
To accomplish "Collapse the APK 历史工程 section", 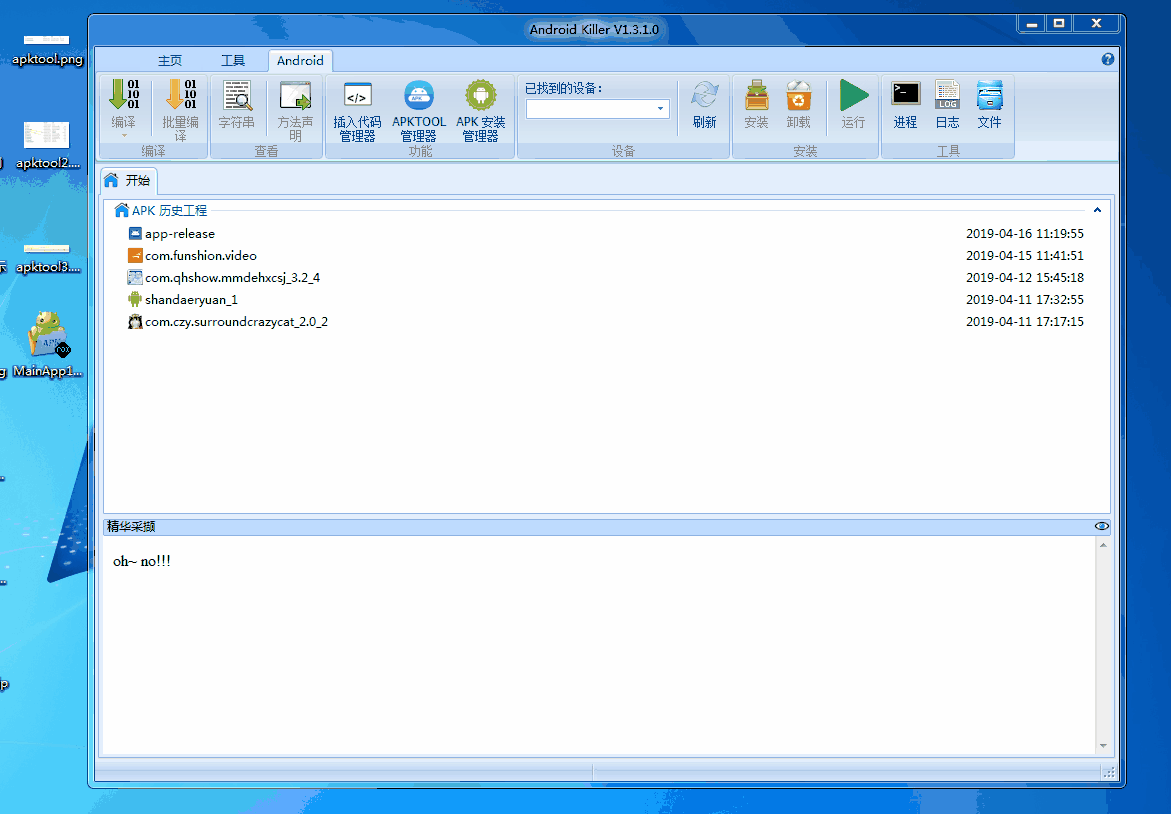I will coord(1096,210).
